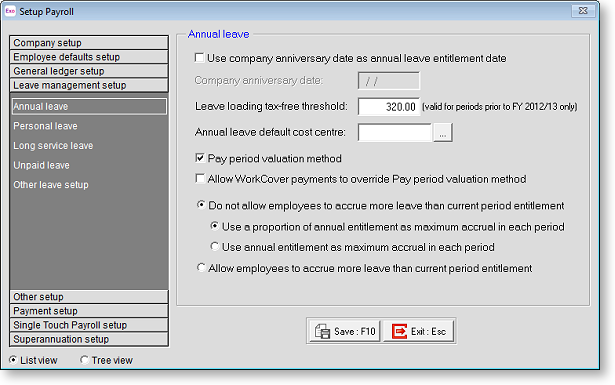The height and width of the screenshot is (385, 615).
Task: Expand the Payment setup section
Action: tap(89, 311)
